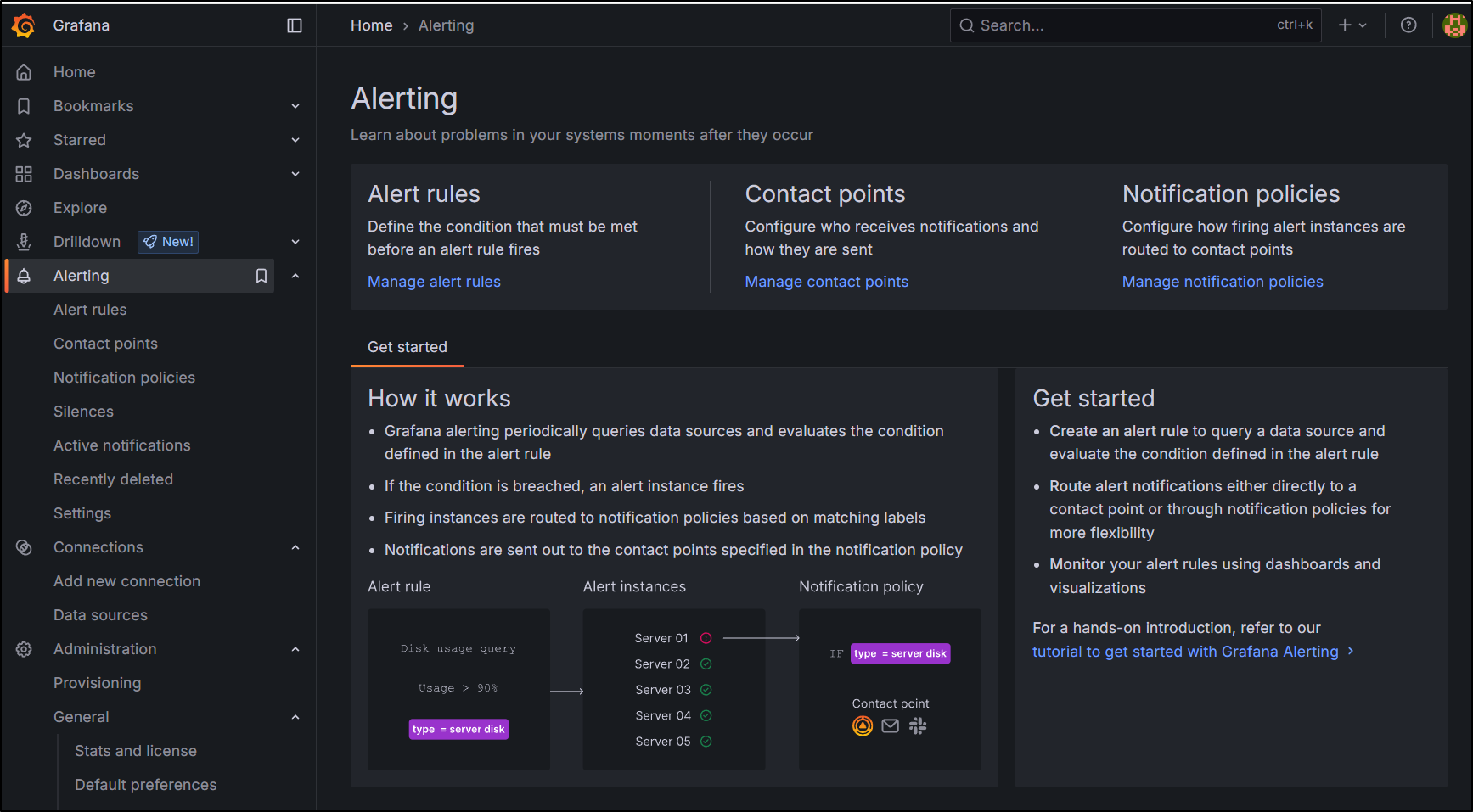Viewport: 1473px width, 812px height.
Task: Open Notification policies in sidebar
Action: [124, 378]
